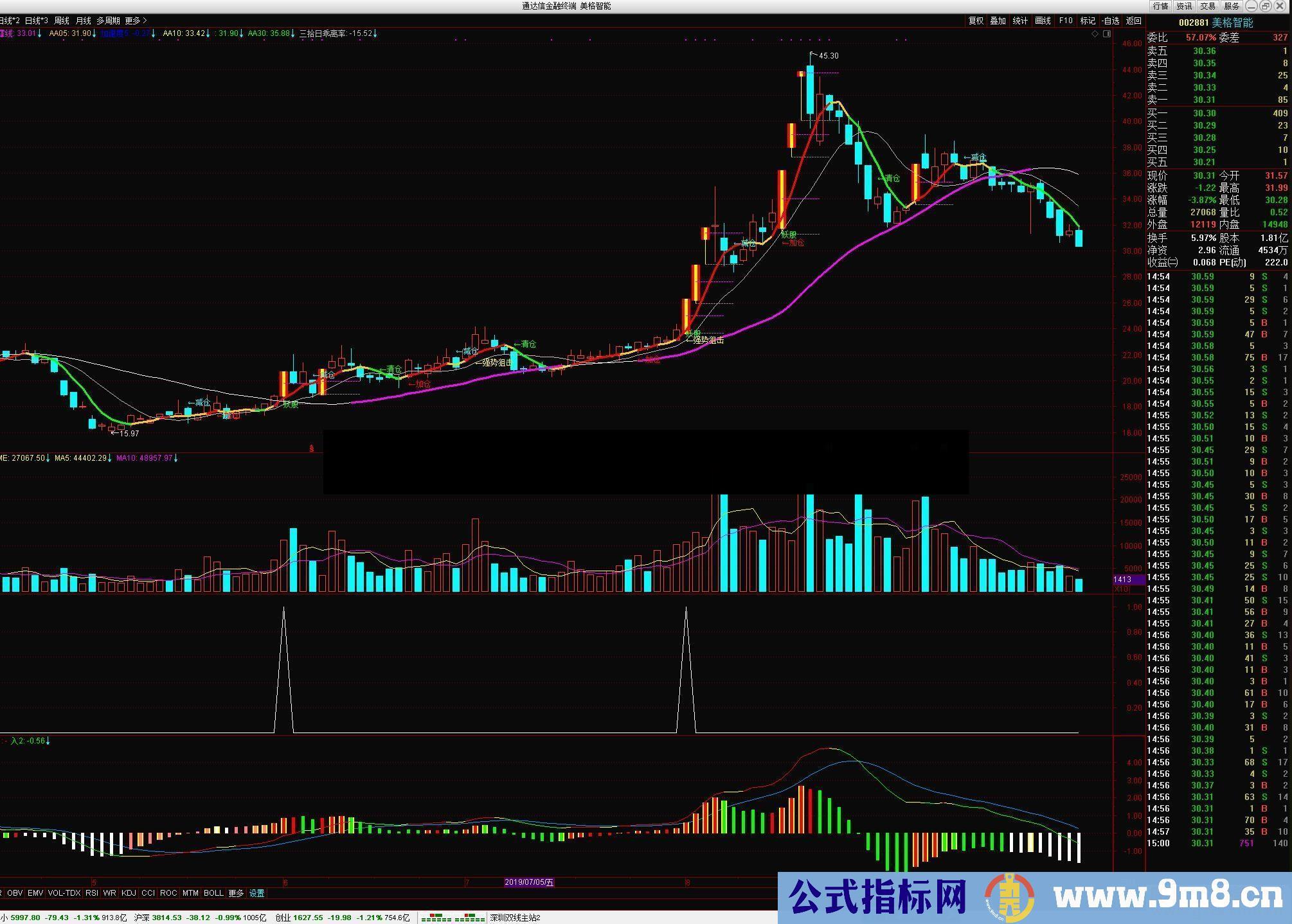The width and height of the screenshot is (1292, 924).
Task: Click the 返回 back button
Action: click(1133, 21)
